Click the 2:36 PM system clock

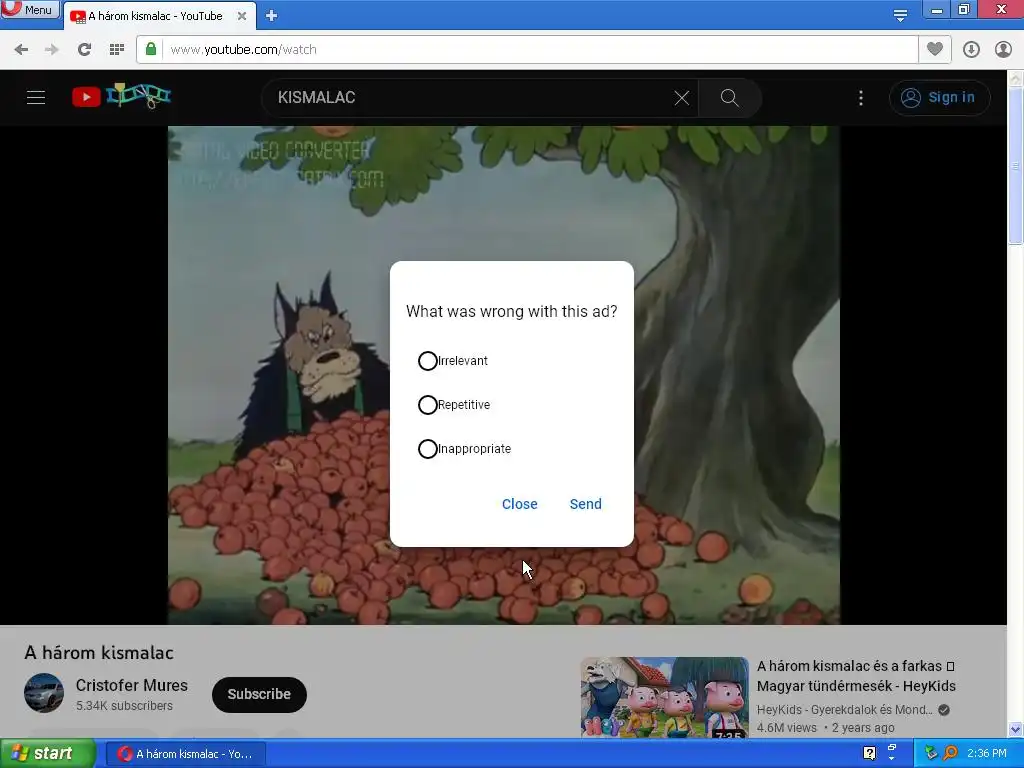point(987,754)
